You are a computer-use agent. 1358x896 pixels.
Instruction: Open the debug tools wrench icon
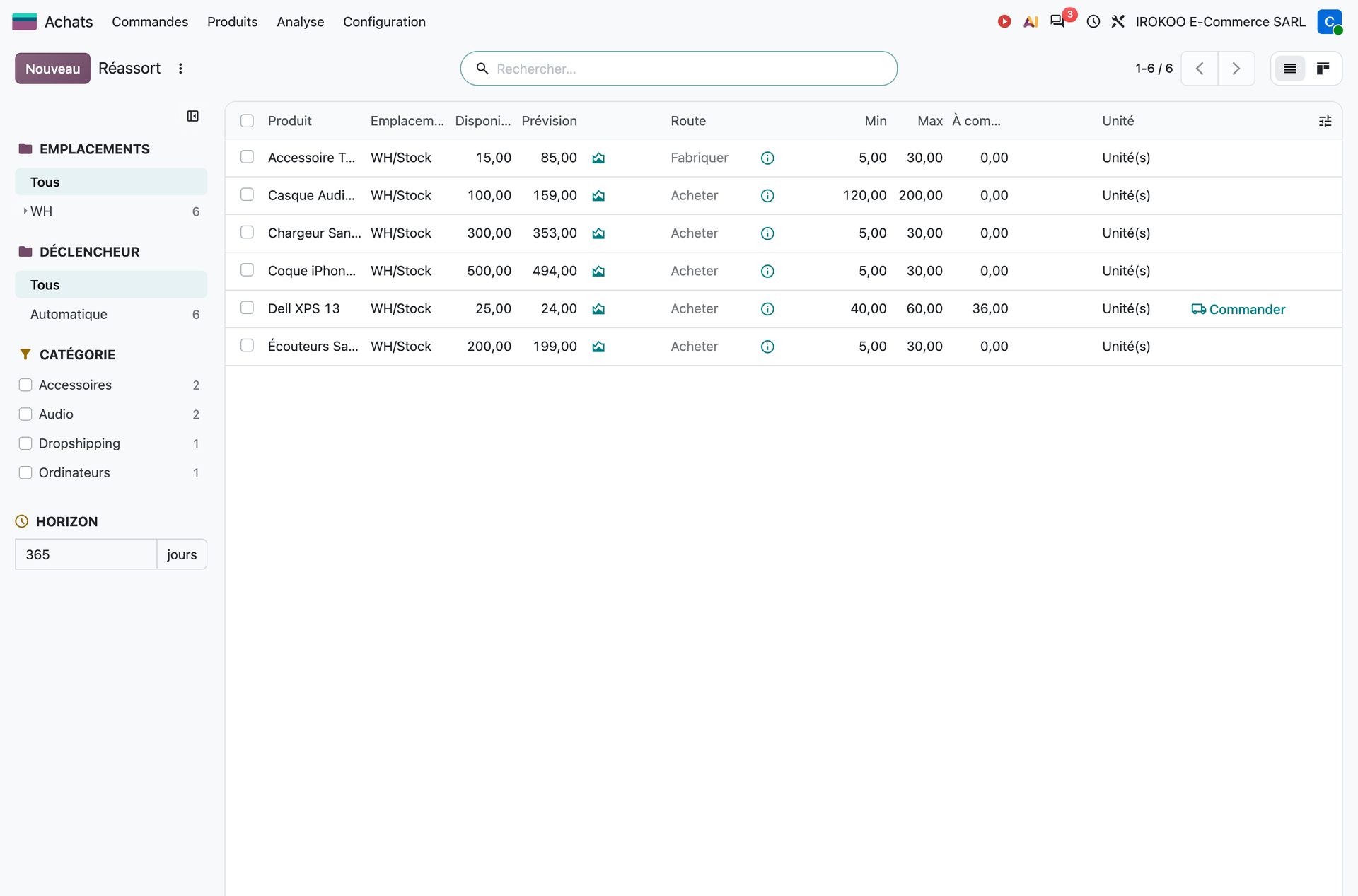tap(1118, 22)
